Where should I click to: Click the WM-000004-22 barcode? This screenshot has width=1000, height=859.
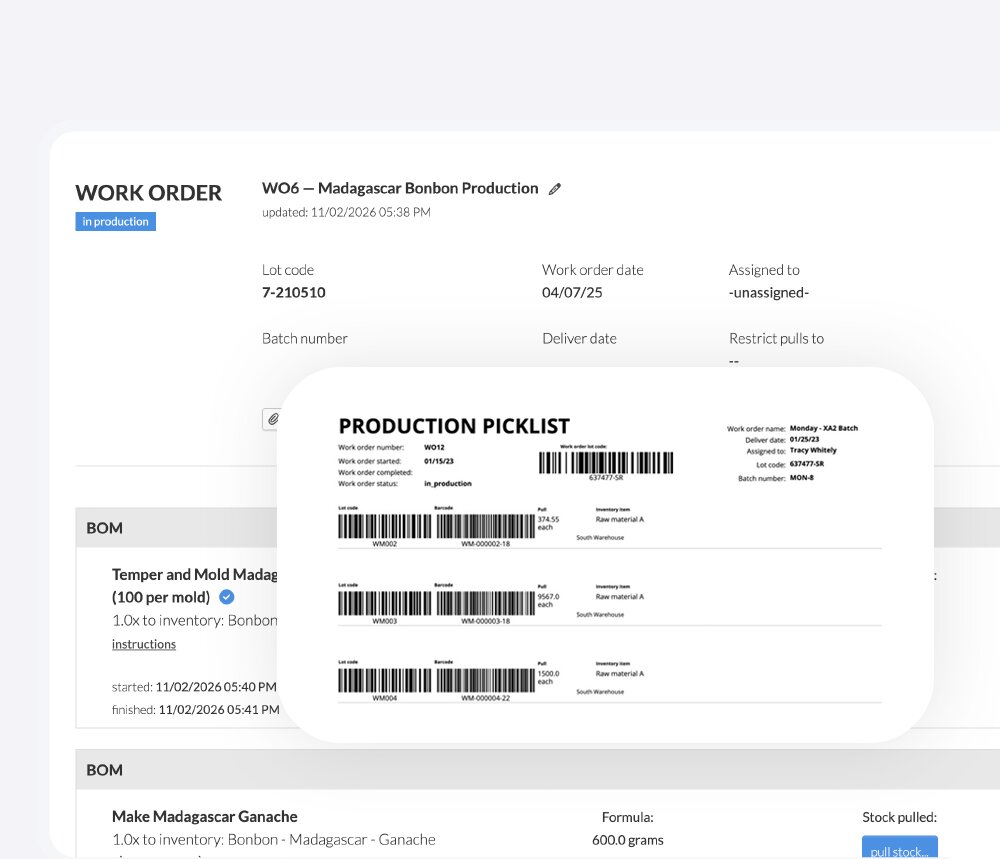tap(485, 681)
